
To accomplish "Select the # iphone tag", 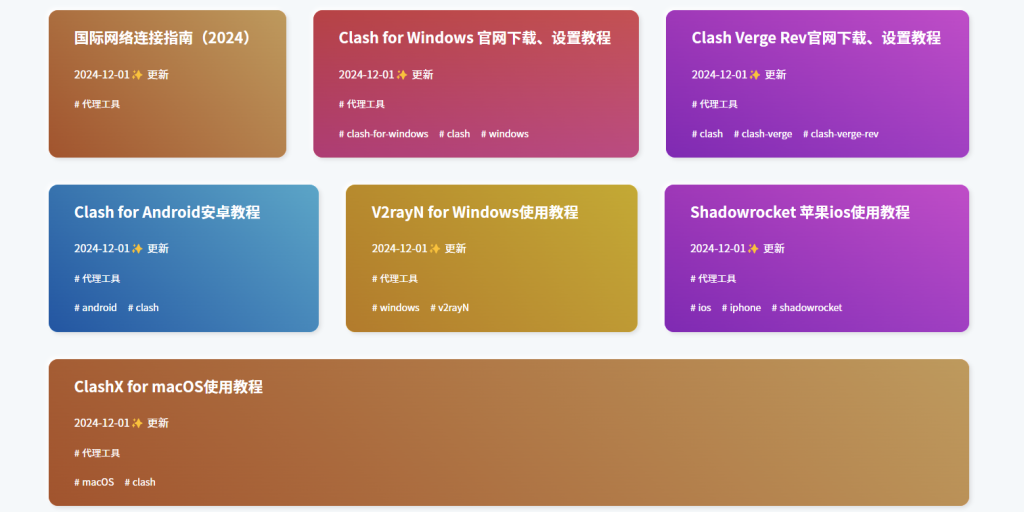I will 741,308.
